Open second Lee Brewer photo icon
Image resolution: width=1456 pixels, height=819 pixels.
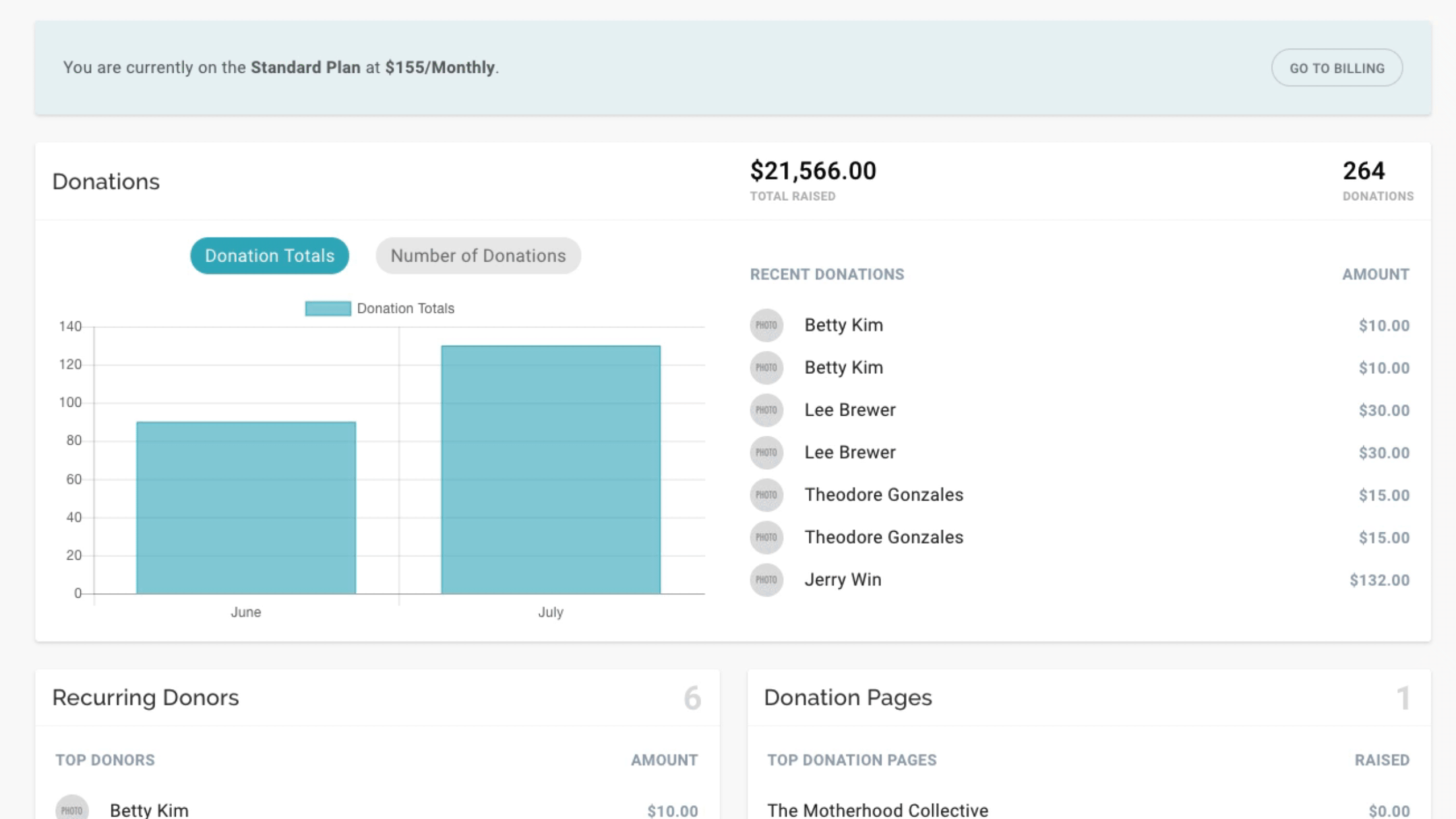click(767, 453)
